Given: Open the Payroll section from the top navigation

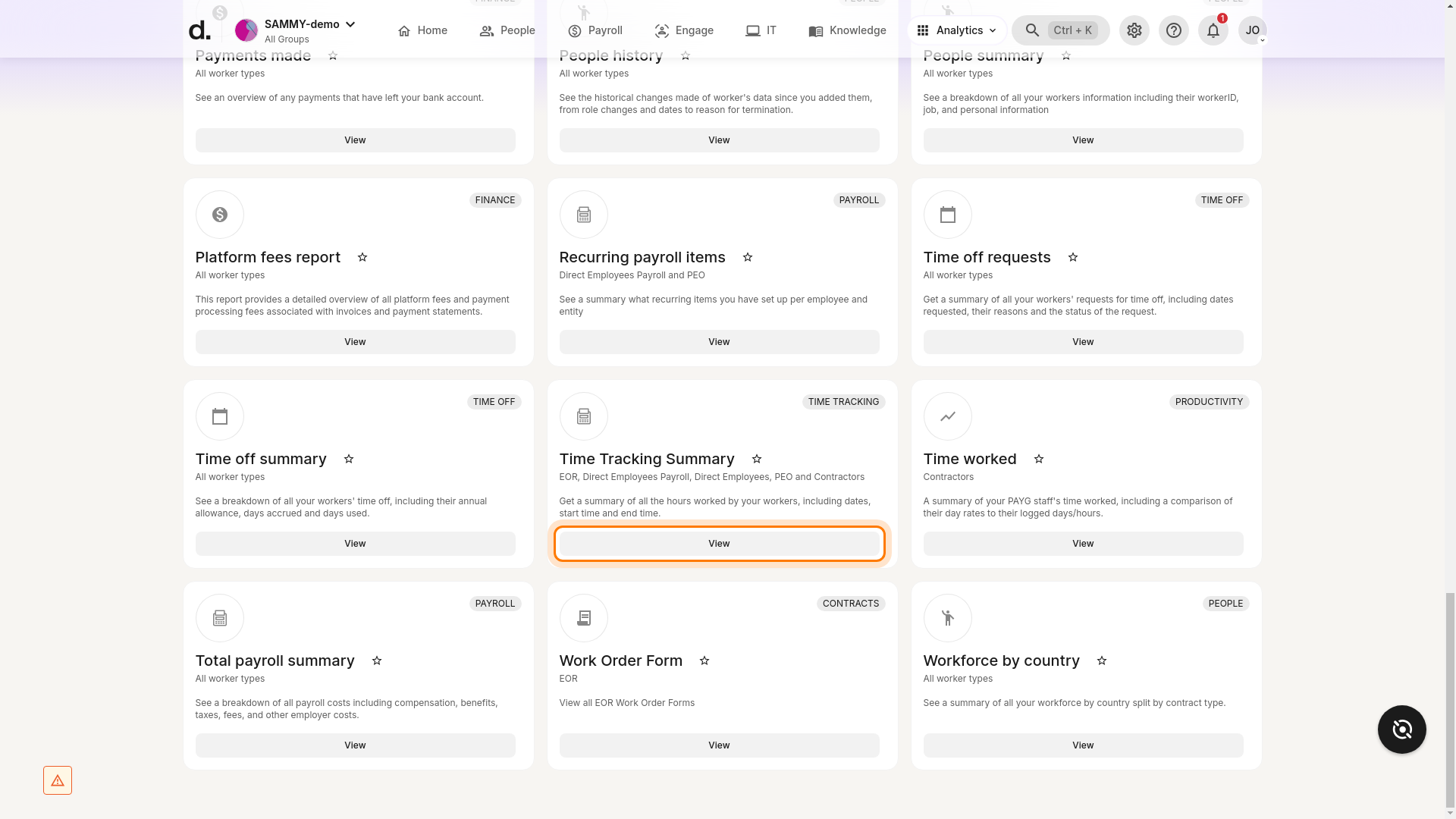Looking at the screenshot, I should pos(595,30).
